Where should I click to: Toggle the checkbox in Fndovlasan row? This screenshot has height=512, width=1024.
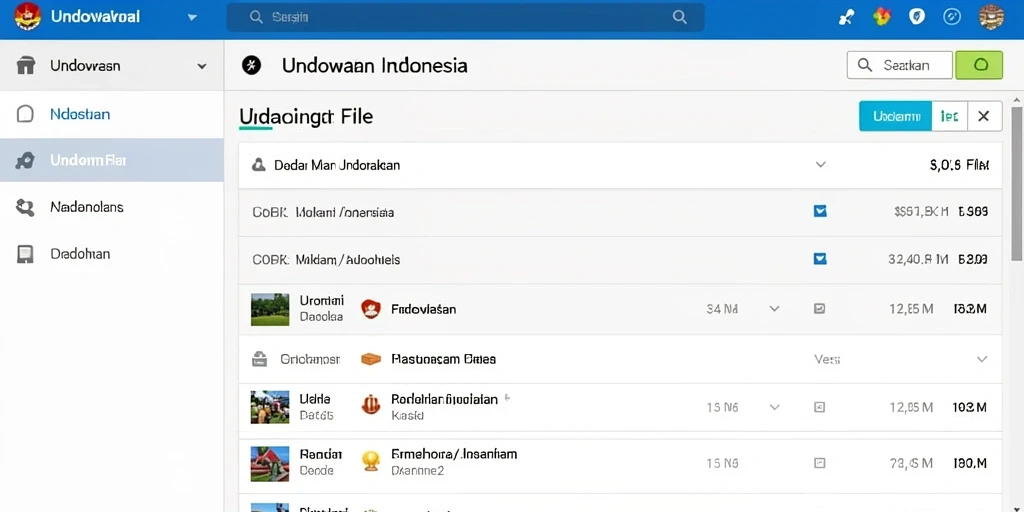tap(820, 309)
